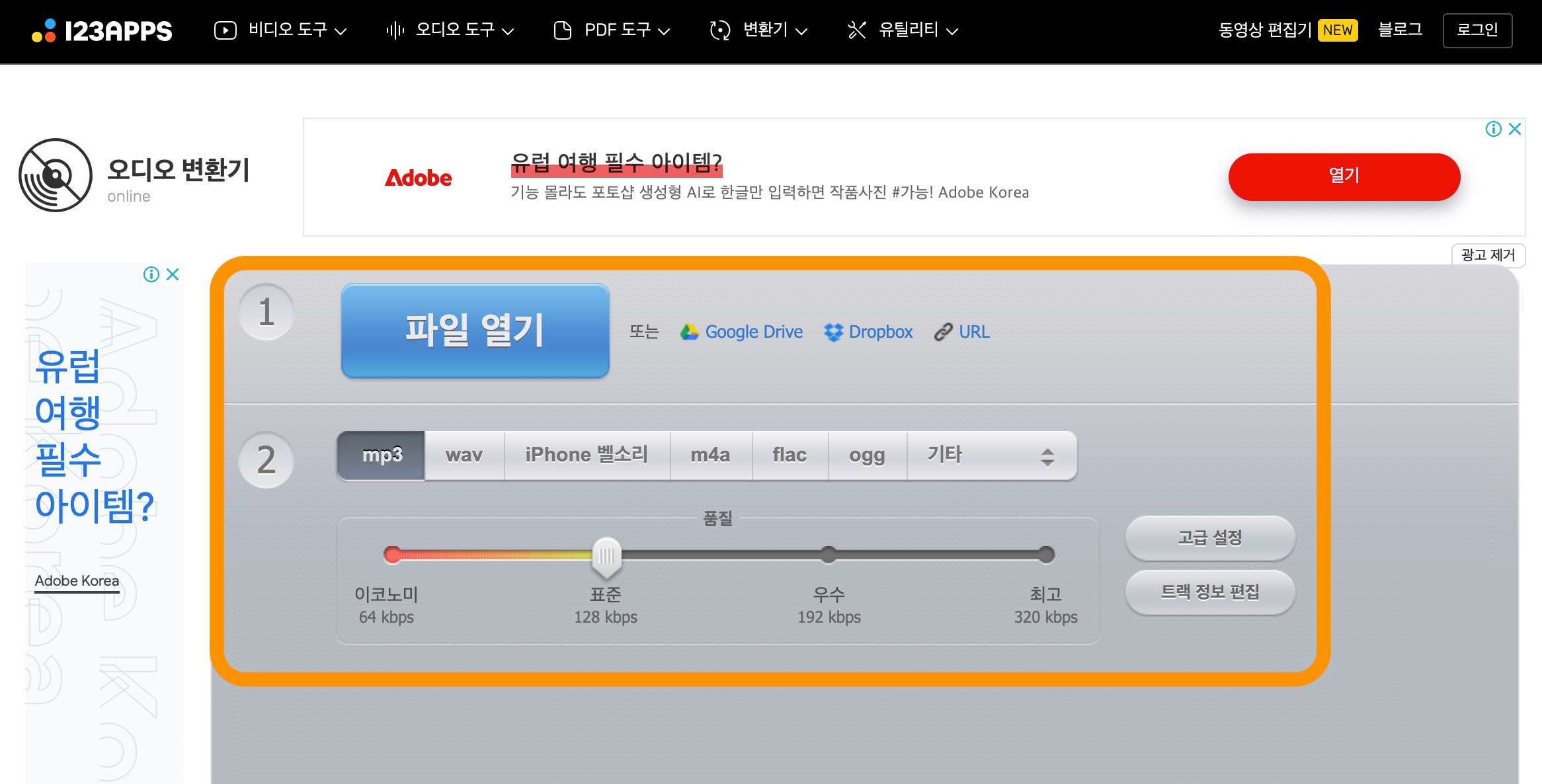1542x784 pixels.
Task: Open the 기타 formats dropdown
Action: coord(992,455)
